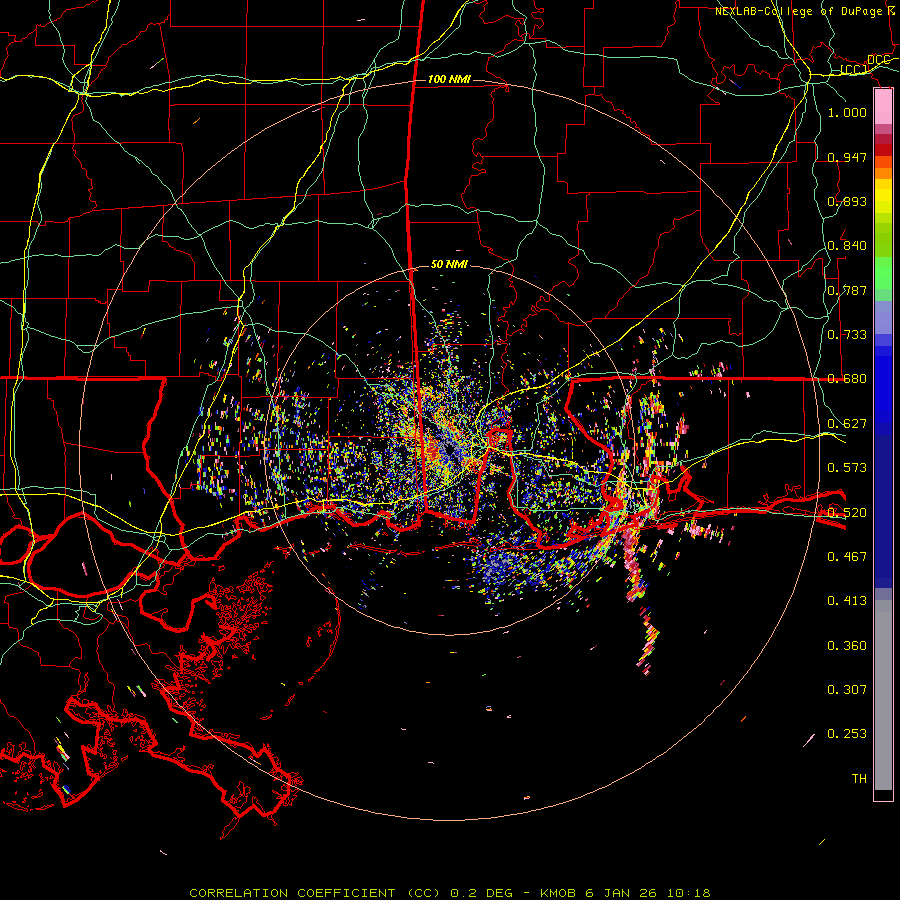This screenshot has height=900, width=900.
Task: Click the 50 NMI range ring label
Action: click(x=449, y=264)
